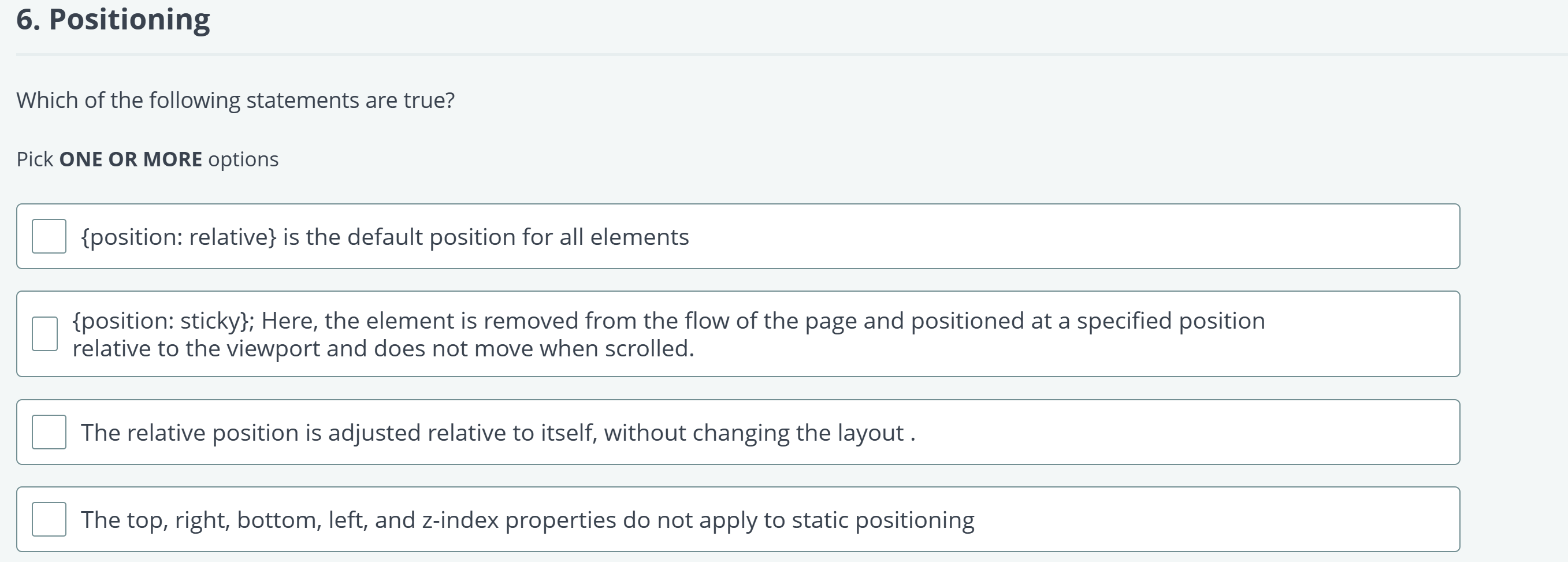The width and height of the screenshot is (1568, 562).
Task: Click the '{position: relative} is the default' option text
Action: click(385, 237)
